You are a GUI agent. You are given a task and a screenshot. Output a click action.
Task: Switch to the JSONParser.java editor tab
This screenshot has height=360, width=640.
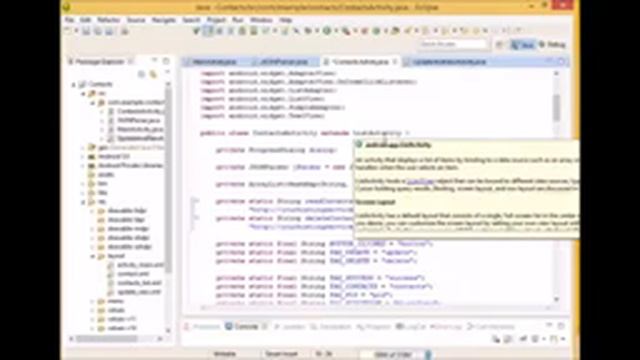click(284, 62)
